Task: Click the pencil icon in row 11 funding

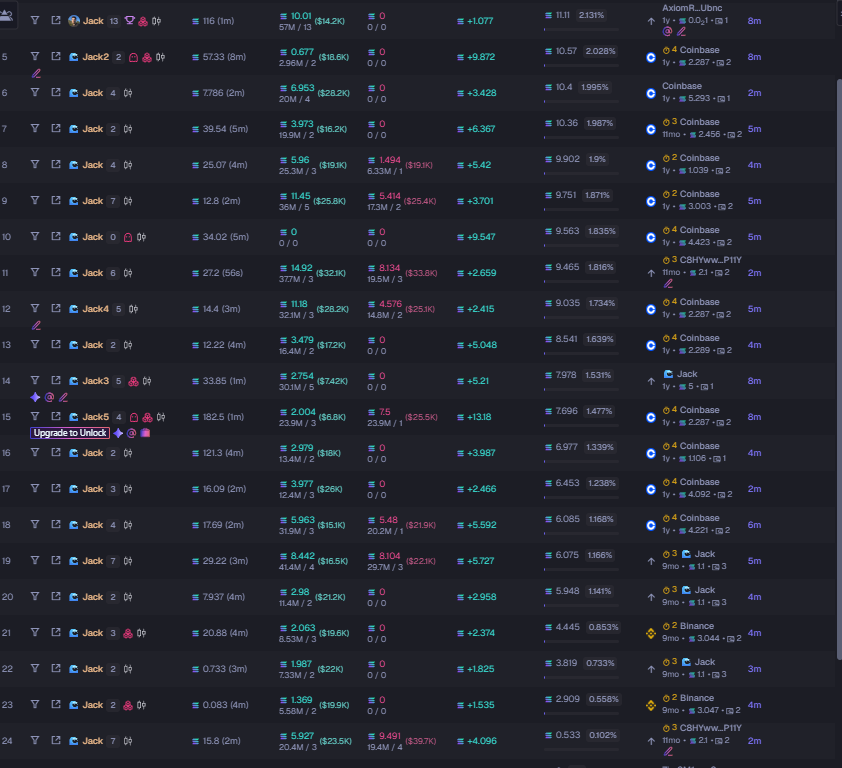Action: [x=668, y=284]
